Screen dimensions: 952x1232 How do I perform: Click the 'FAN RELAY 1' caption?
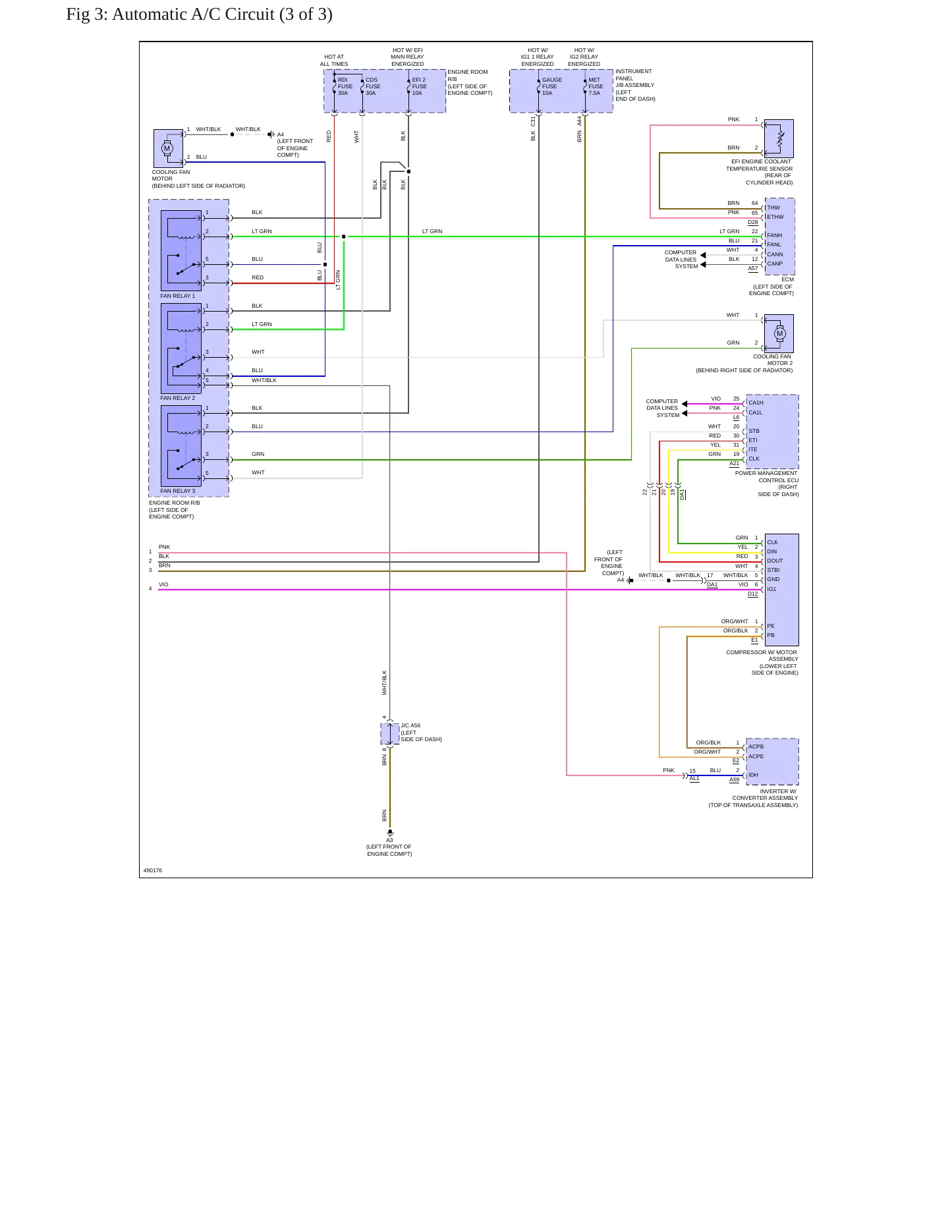(178, 296)
